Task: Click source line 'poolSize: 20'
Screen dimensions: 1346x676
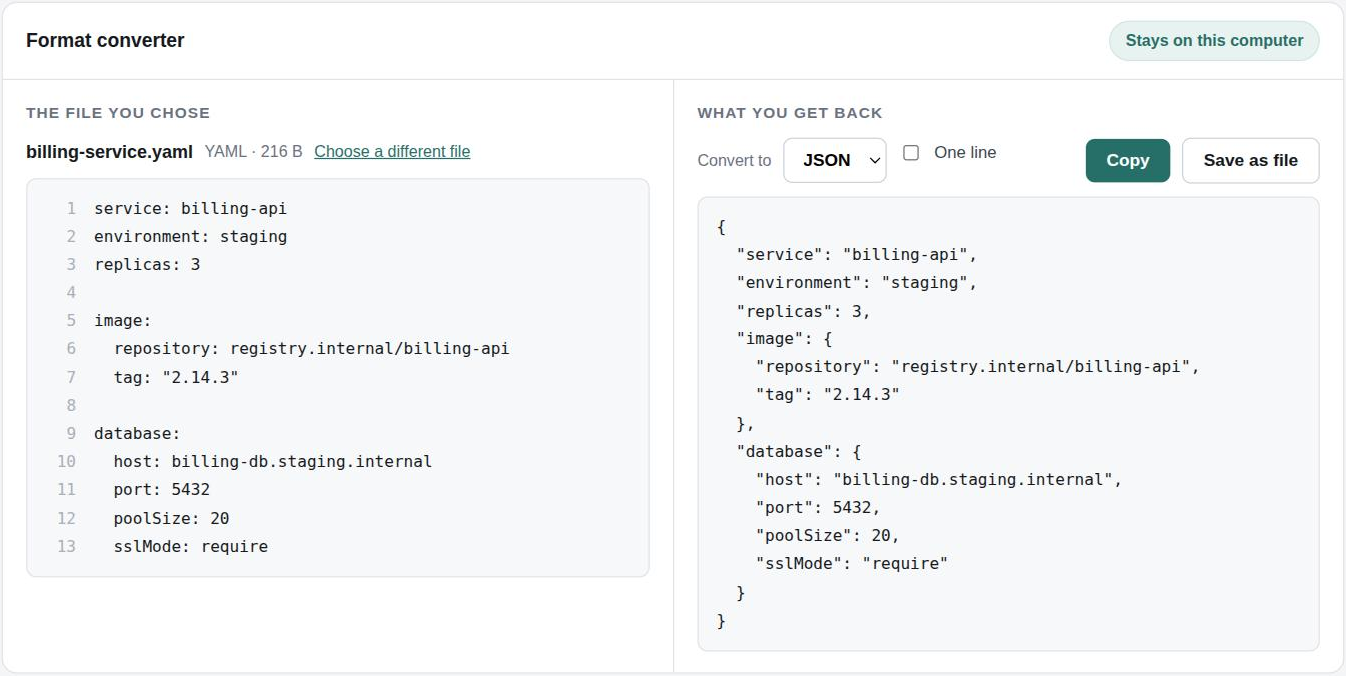Action: (172, 518)
